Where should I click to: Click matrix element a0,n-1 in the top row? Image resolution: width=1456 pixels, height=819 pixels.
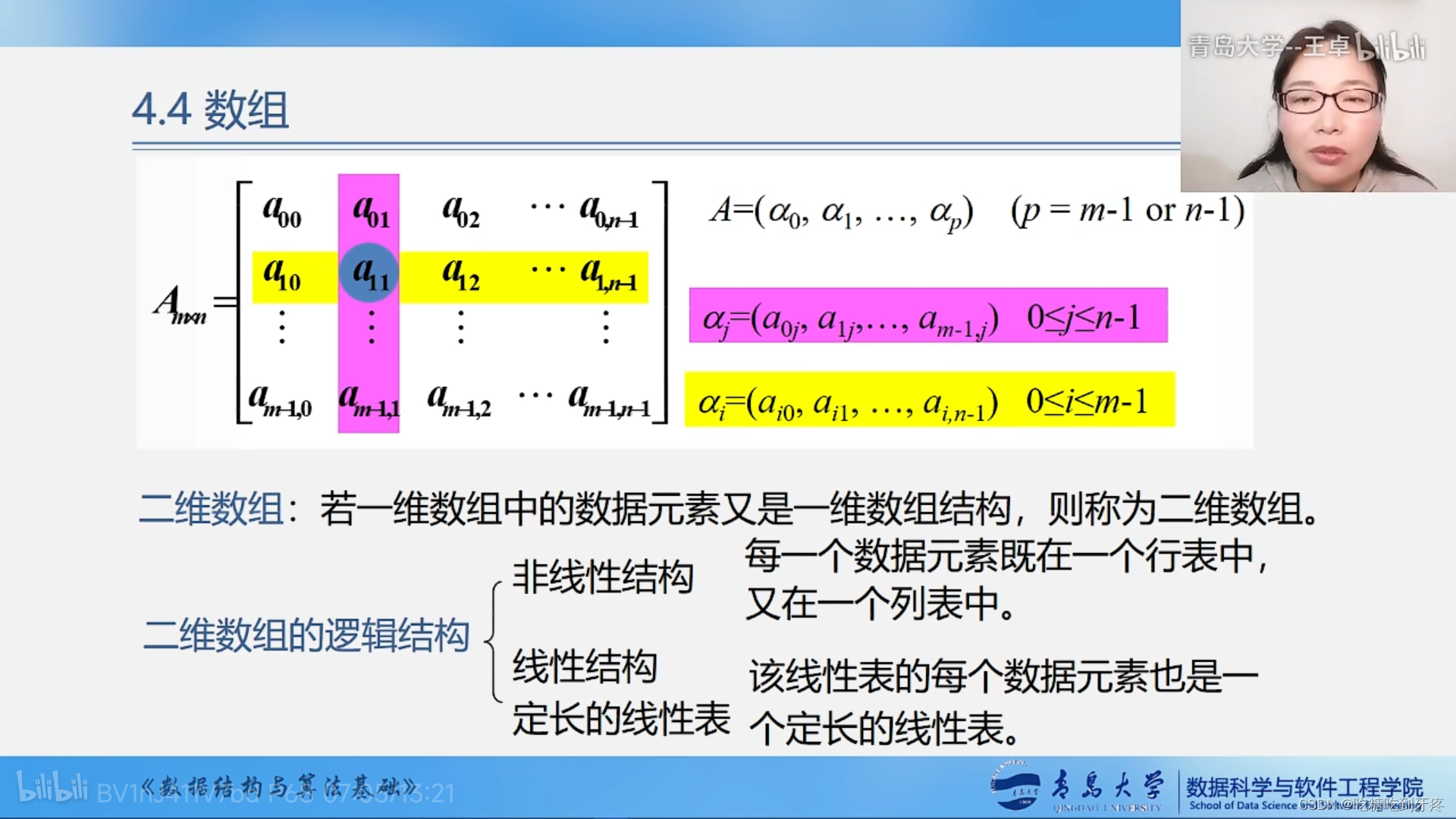(609, 211)
